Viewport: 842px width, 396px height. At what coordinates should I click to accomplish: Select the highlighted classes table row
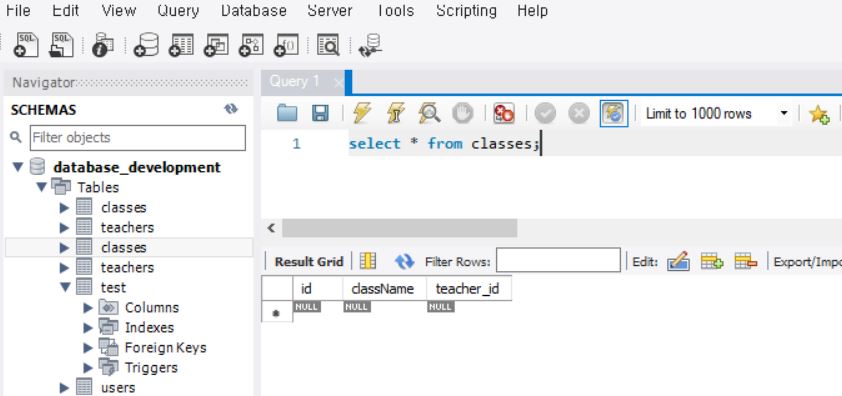pyautogui.click(x=129, y=248)
